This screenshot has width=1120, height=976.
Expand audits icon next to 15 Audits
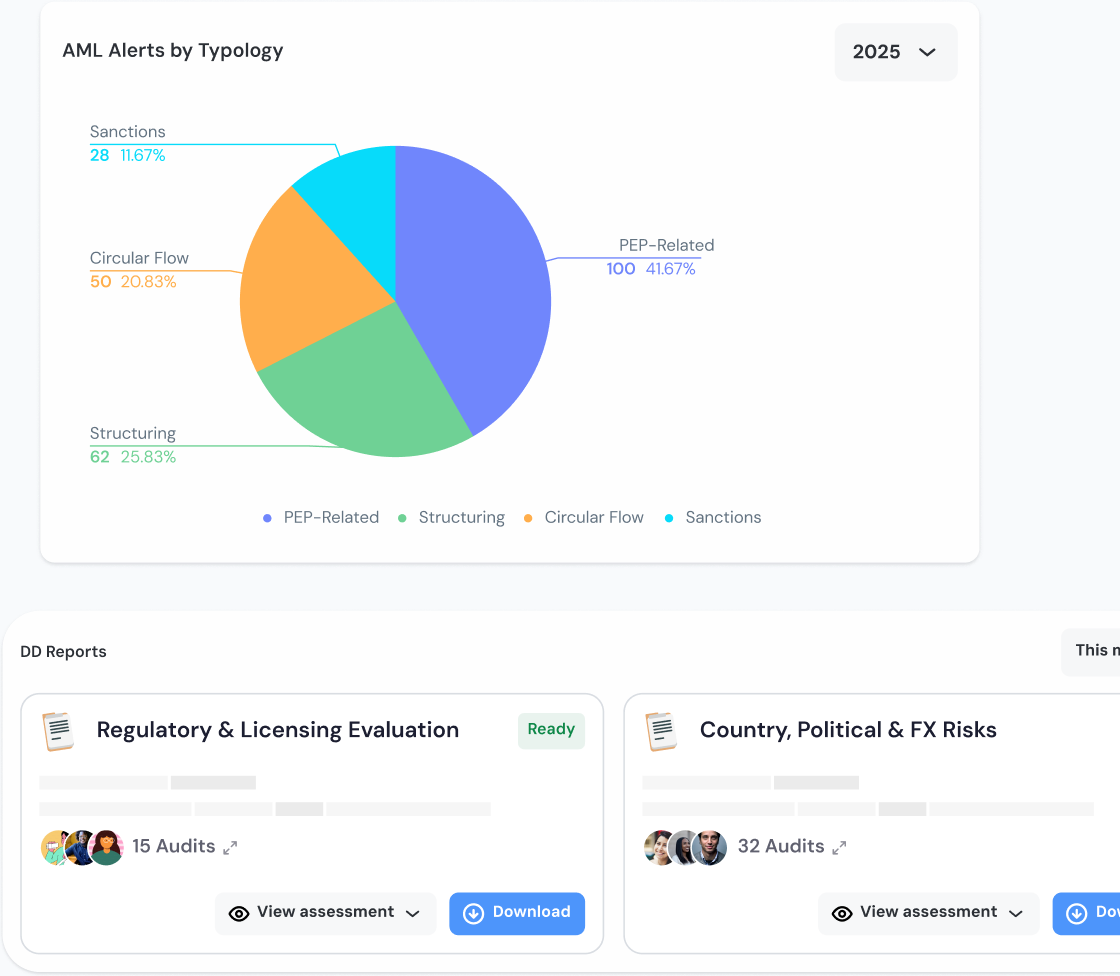(230, 848)
